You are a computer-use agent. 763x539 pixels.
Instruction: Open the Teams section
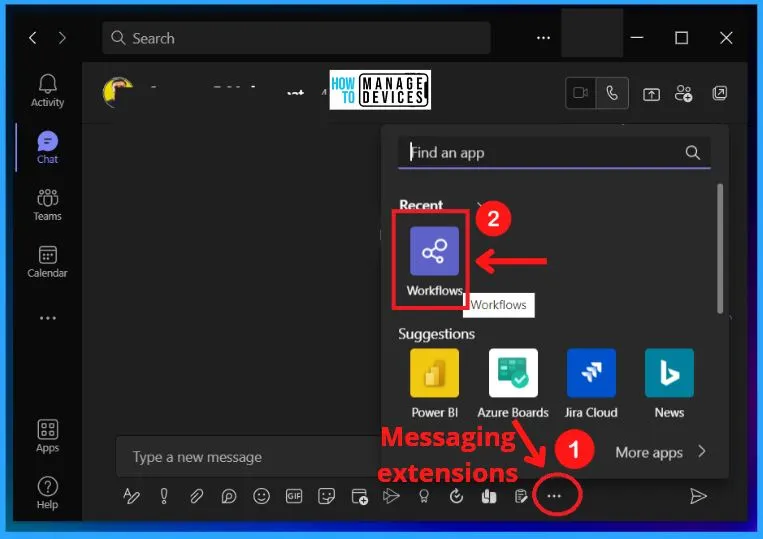pyautogui.click(x=47, y=205)
